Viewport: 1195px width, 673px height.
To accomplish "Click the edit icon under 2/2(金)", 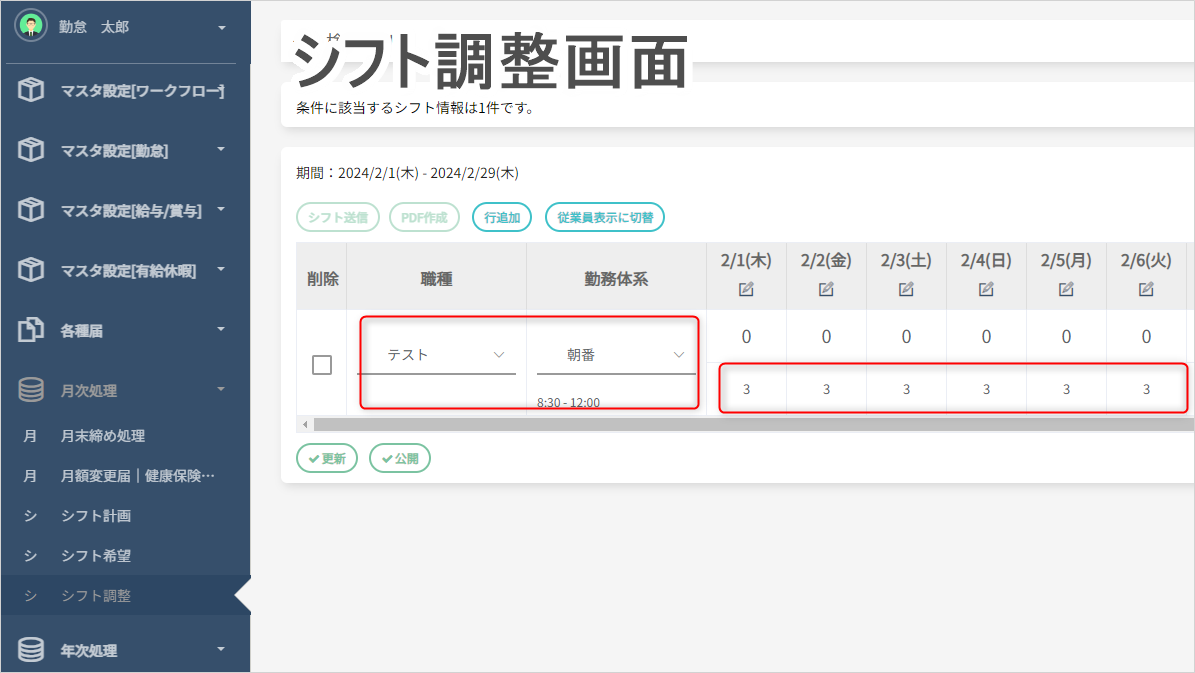I will pyautogui.click(x=826, y=289).
